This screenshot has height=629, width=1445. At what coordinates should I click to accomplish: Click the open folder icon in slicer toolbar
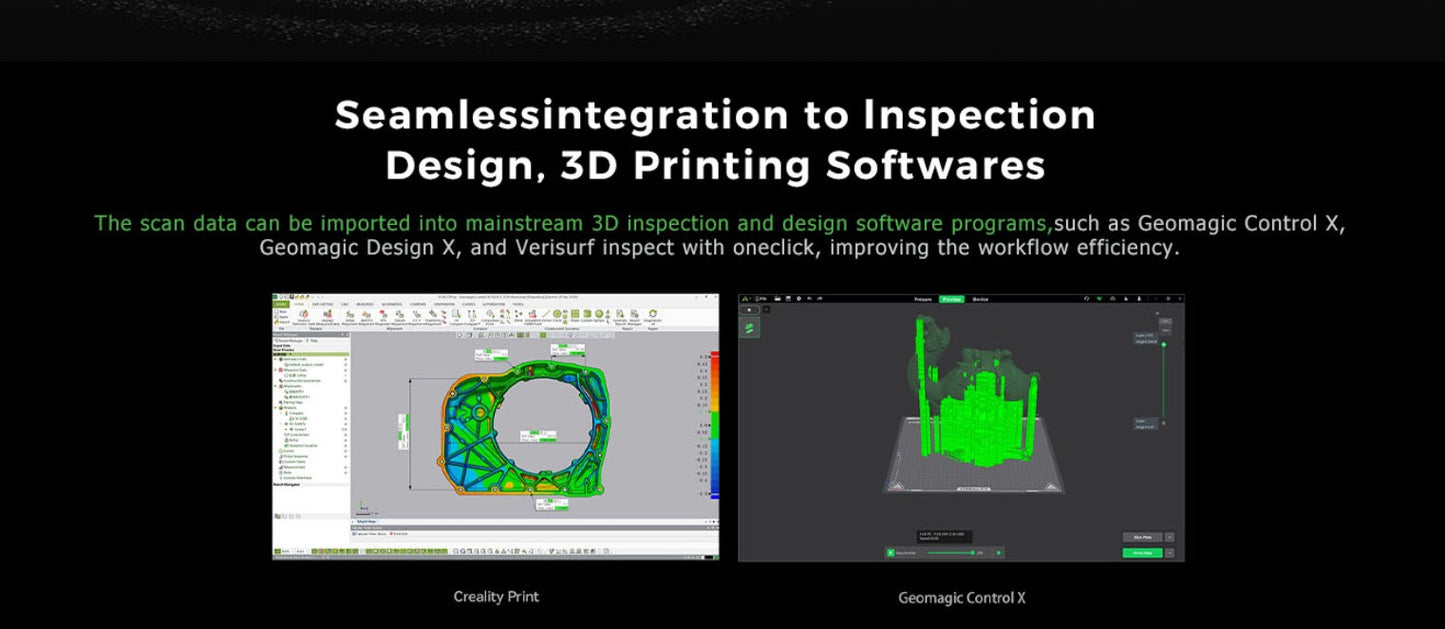pyautogui.click(x=775, y=299)
